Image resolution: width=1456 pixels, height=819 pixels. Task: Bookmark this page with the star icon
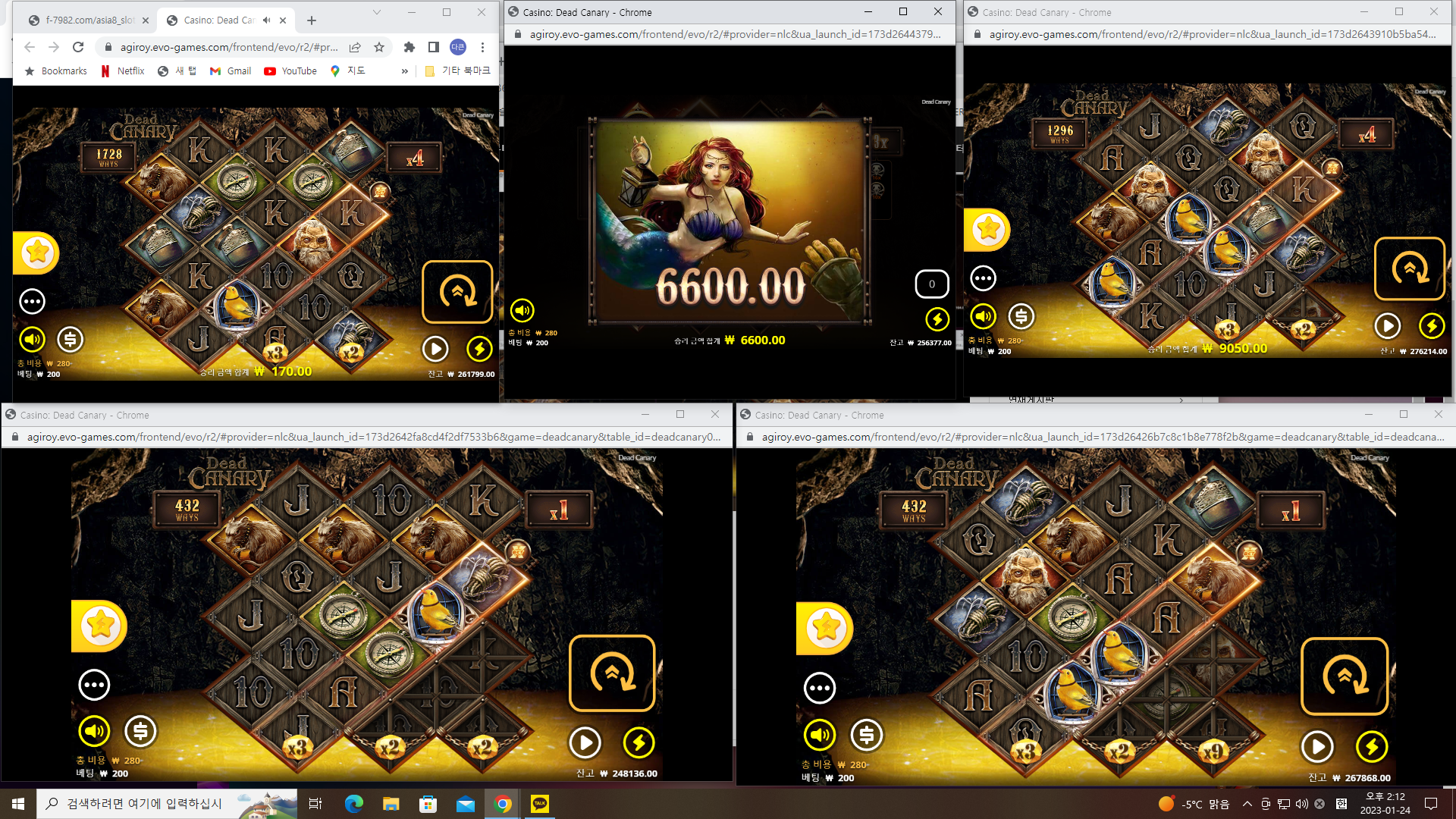[x=379, y=47]
